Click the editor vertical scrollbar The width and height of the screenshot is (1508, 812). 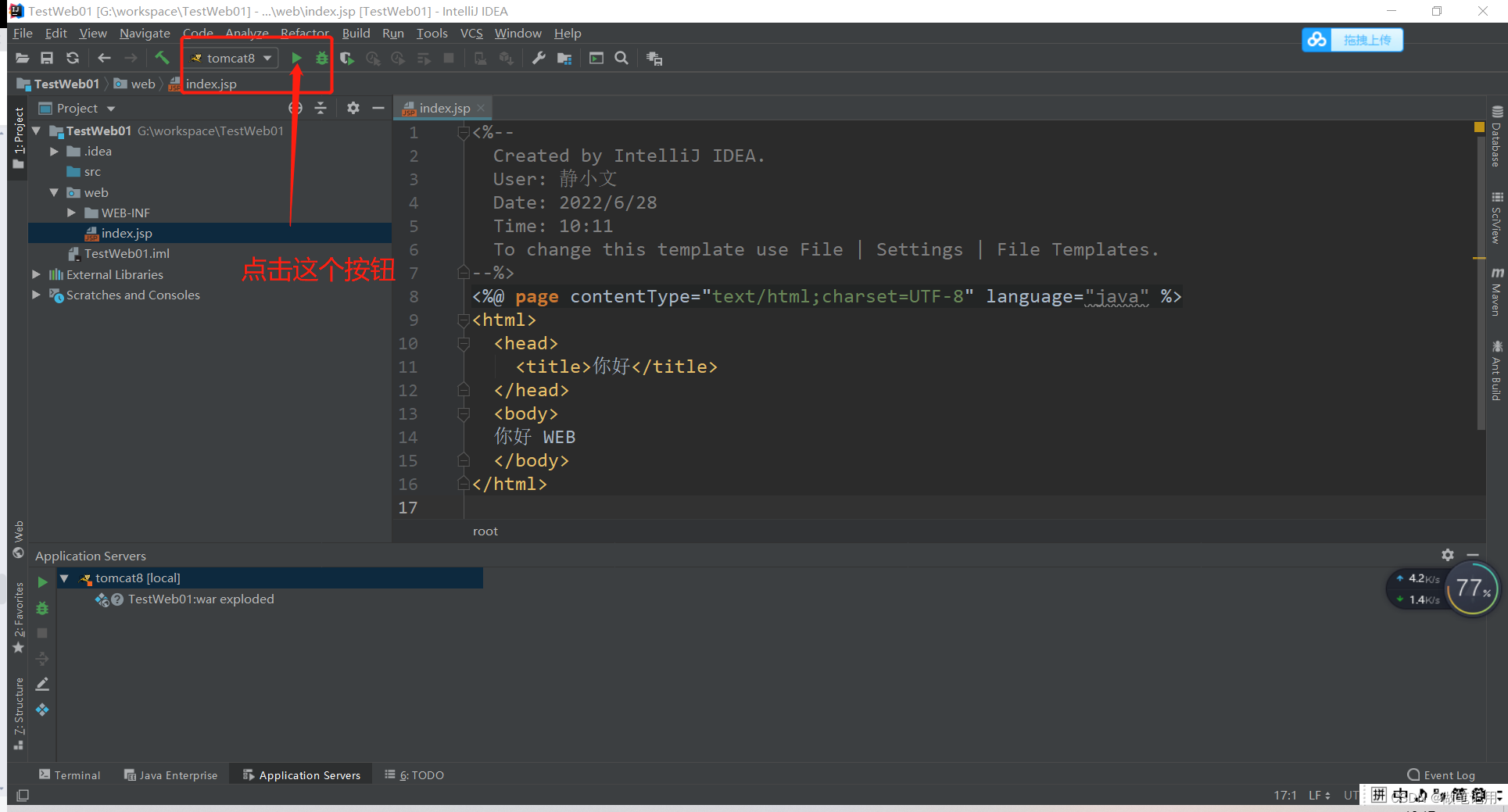tap(1481, 281)
